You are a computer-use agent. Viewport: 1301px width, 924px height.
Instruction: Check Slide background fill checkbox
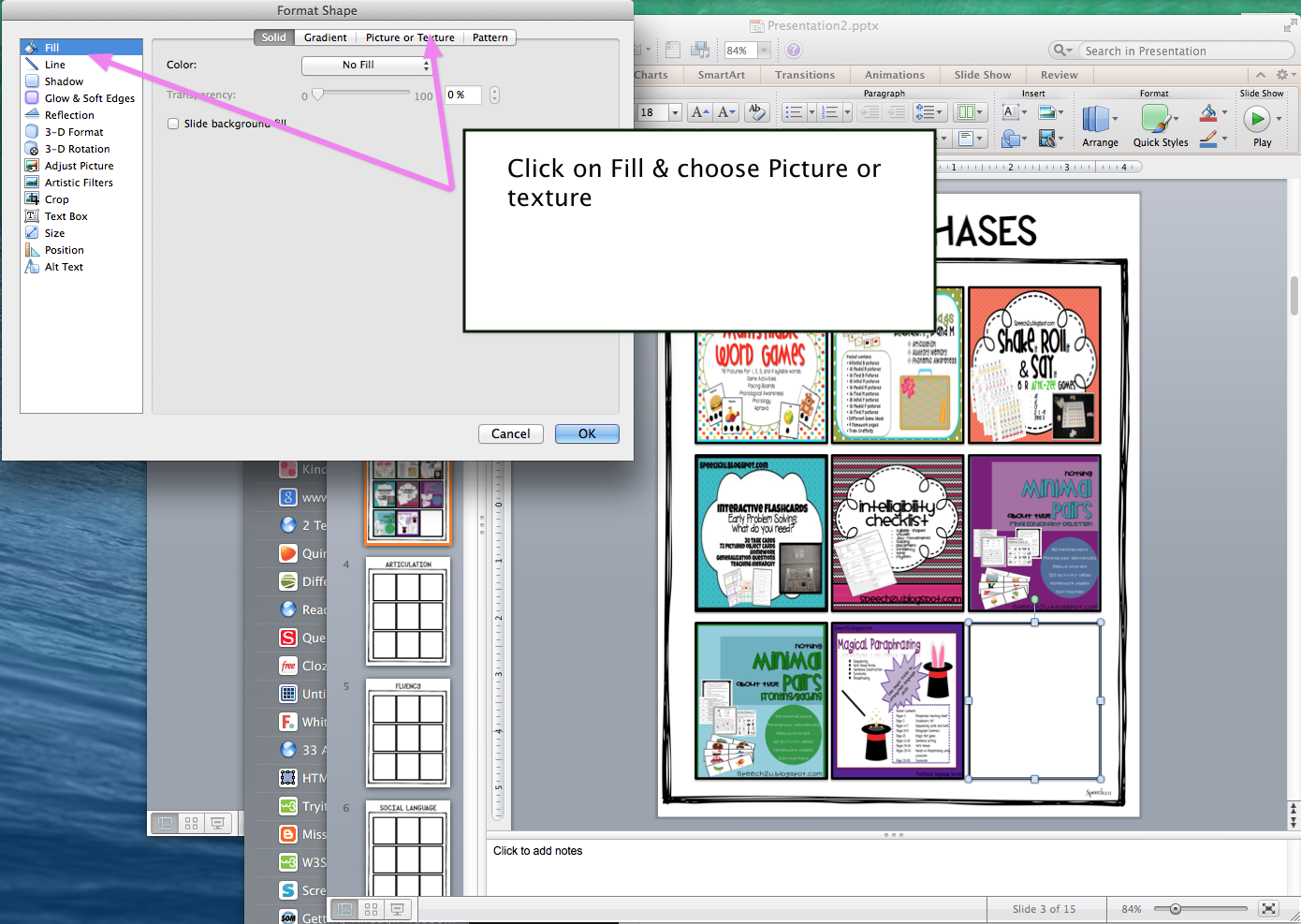click(x=173, y=124)
